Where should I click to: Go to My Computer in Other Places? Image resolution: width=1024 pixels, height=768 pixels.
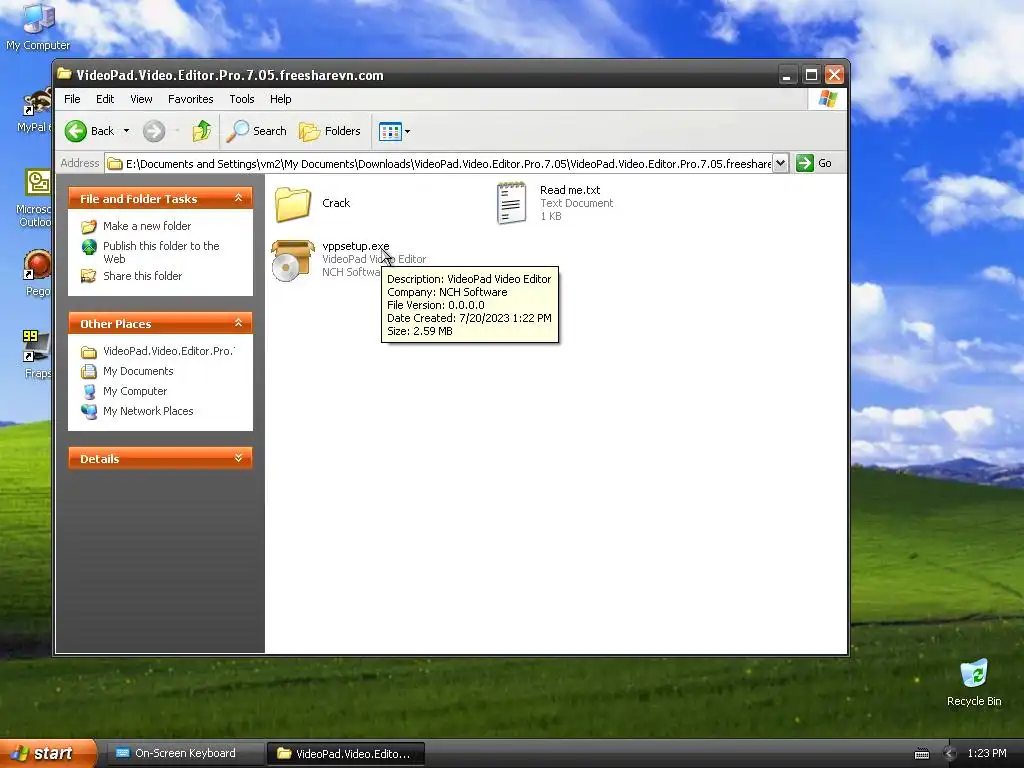tap(135, 391)
